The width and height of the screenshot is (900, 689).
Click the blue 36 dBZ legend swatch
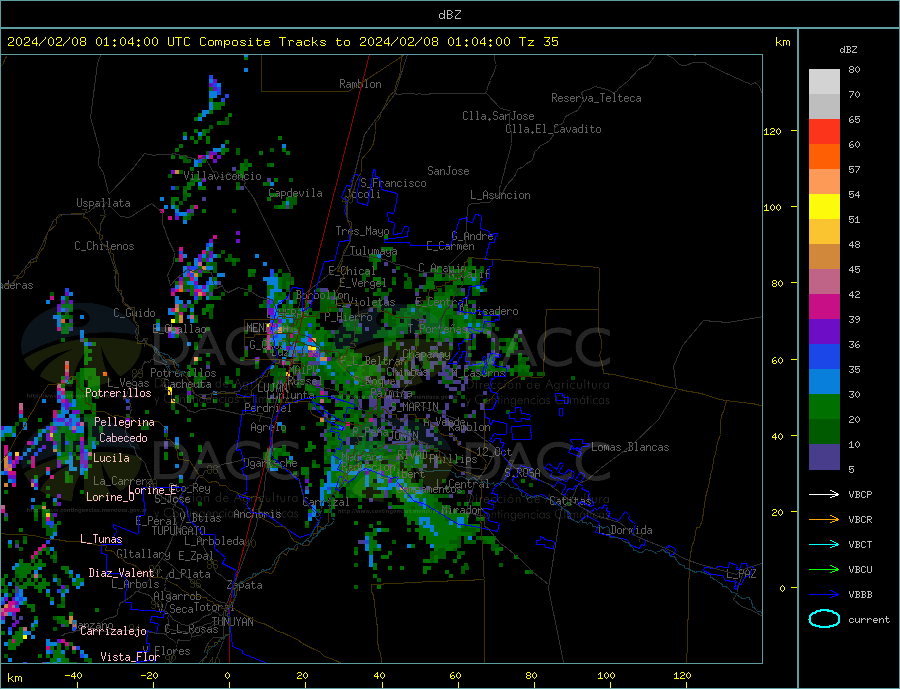pos(824,357)
